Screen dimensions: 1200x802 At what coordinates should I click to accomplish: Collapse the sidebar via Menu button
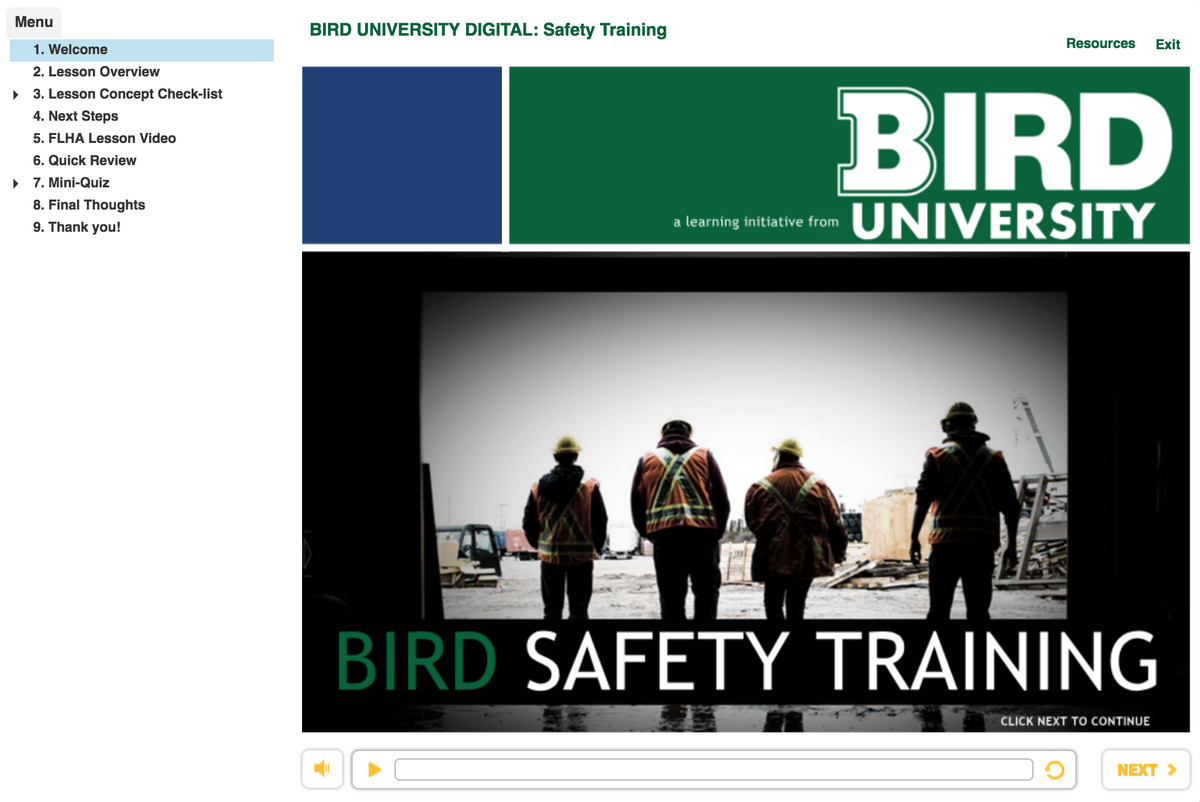(33, 21)
